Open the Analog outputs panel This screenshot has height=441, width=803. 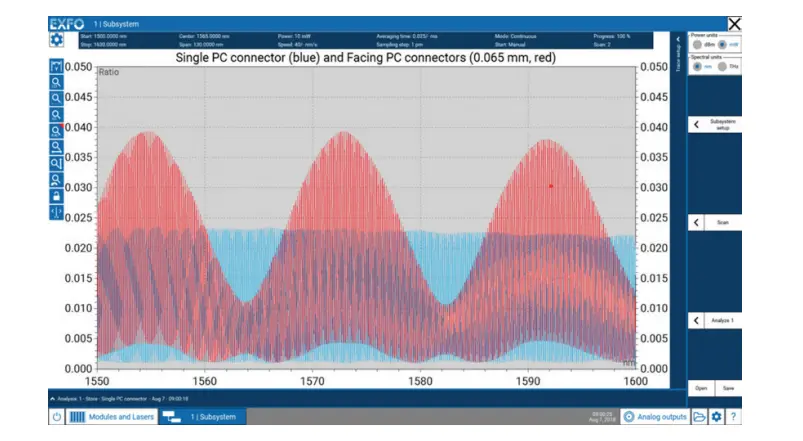click(654, 416)
